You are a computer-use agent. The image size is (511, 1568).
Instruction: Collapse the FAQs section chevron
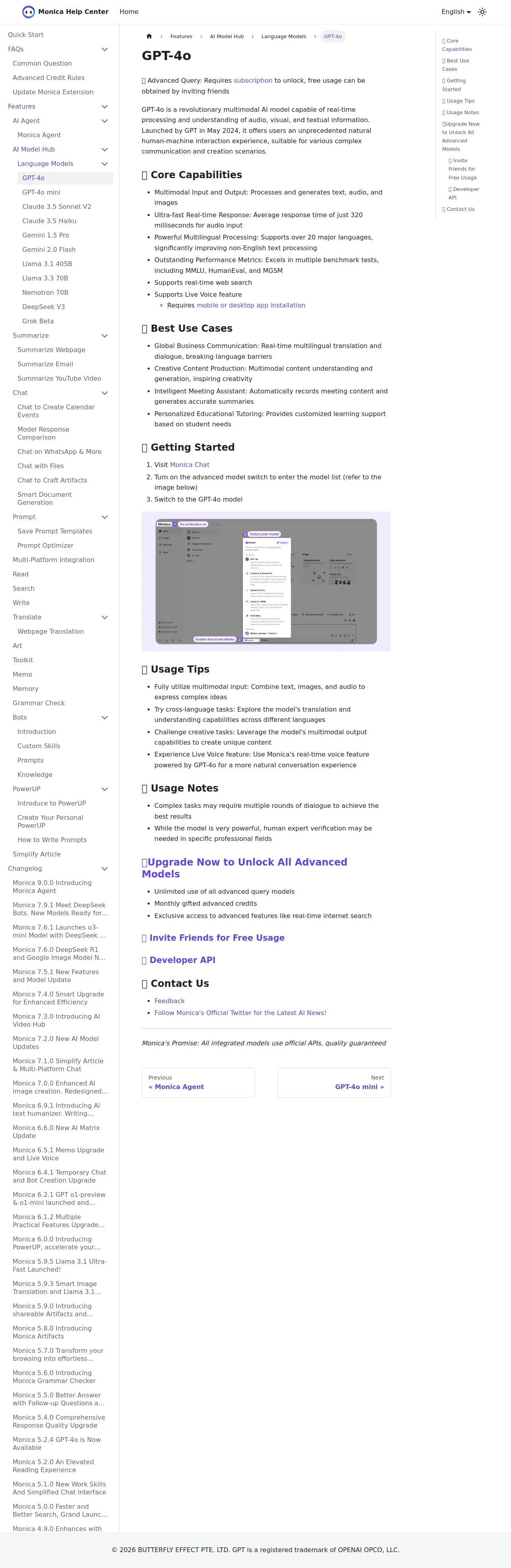105,49
